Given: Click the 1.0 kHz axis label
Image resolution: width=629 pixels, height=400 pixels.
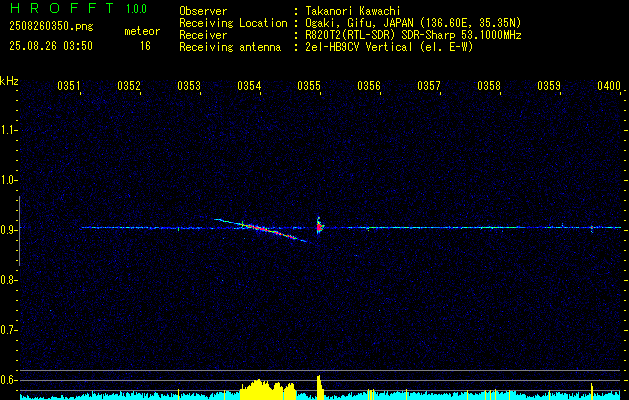Looking at the screenshot, I should pos(8,180).
